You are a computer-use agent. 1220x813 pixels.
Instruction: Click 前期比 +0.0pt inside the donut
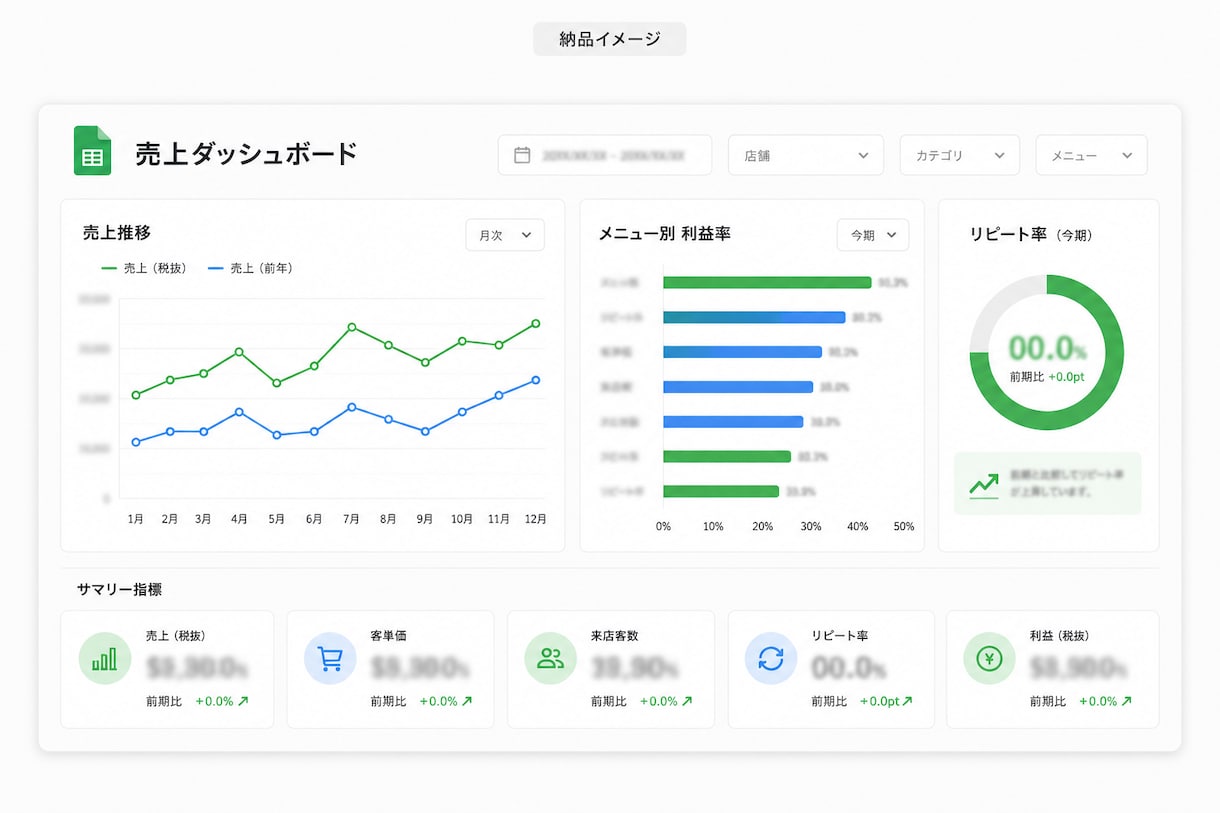(1047, 377)
